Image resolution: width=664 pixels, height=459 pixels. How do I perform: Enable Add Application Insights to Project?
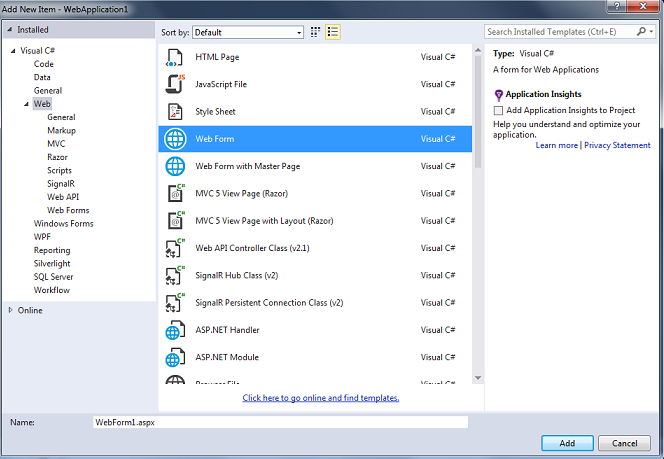pyautogui.click(x=498, y=111)
